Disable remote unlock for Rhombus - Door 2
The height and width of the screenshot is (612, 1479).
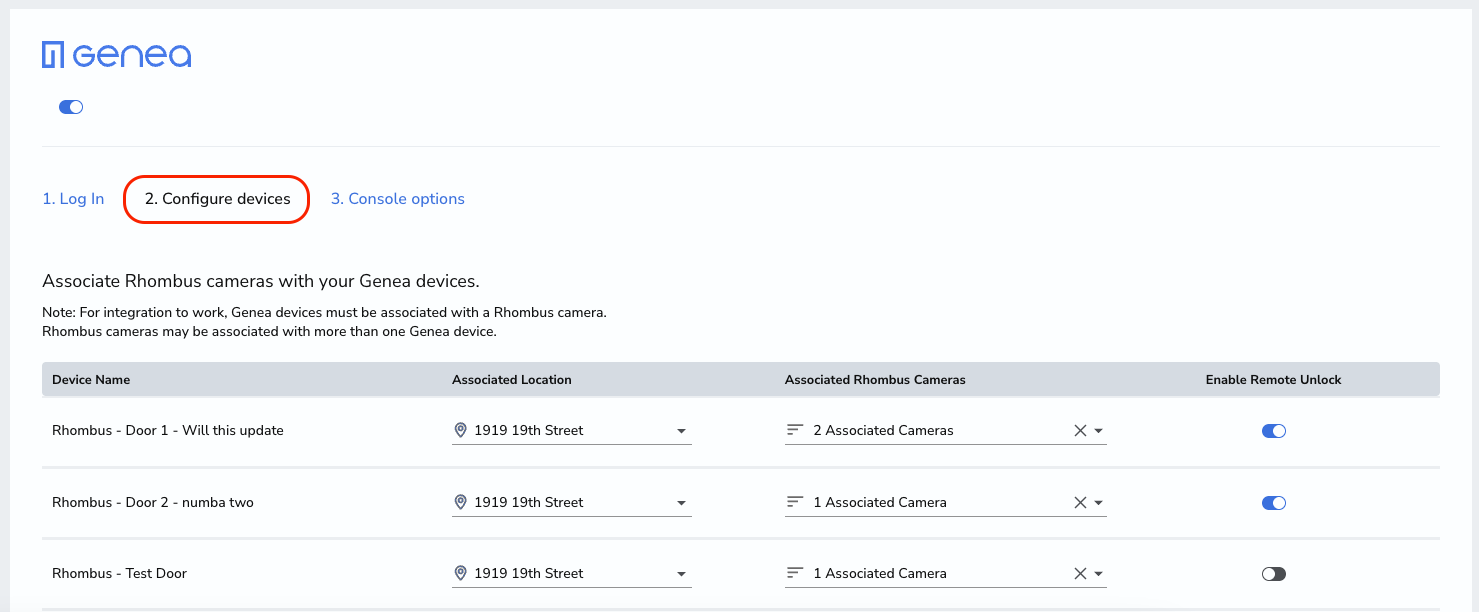pyautogui.click(x=1274, y=502)
